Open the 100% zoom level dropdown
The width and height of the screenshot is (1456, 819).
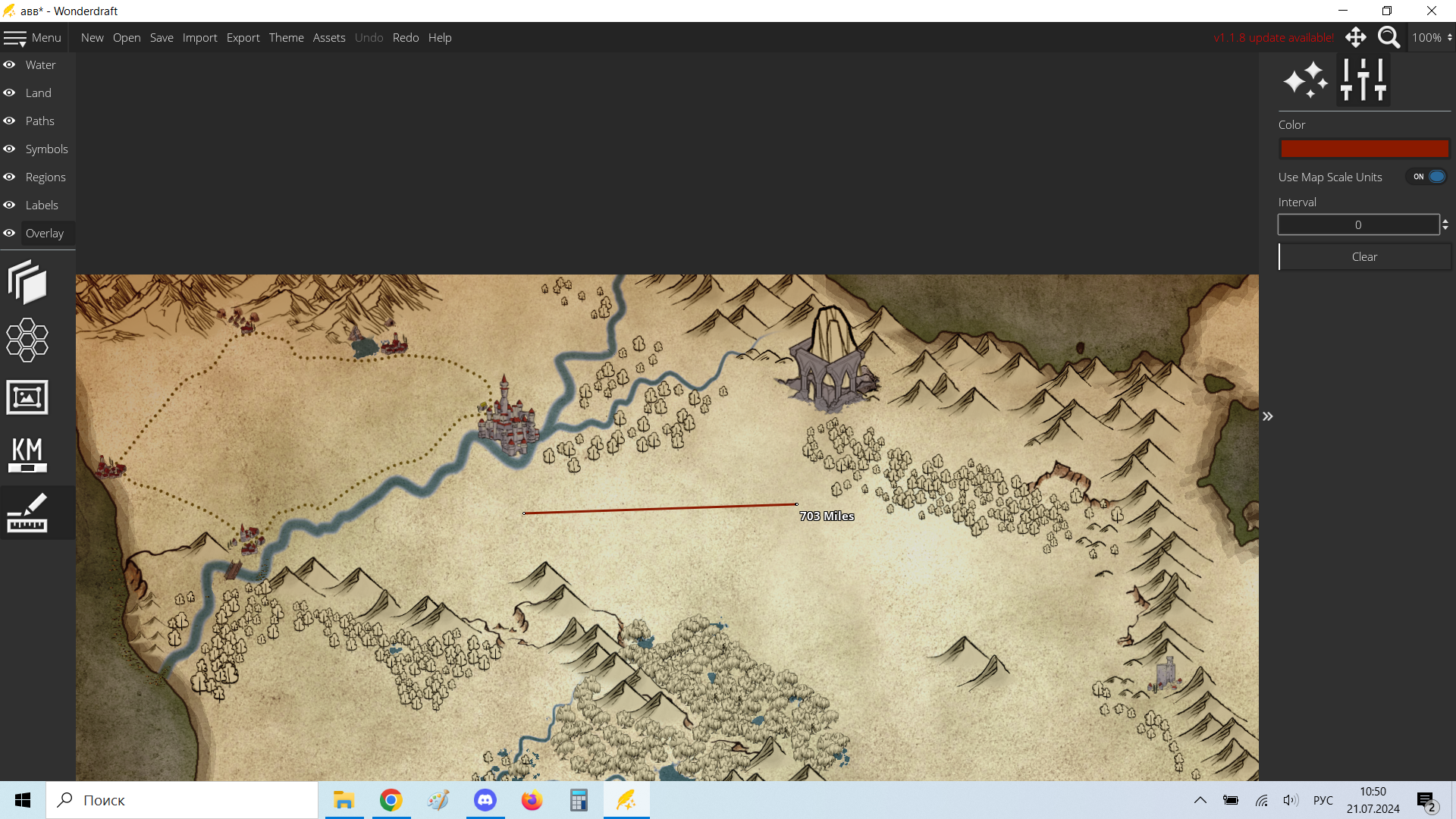click(x=1432, y=37)
